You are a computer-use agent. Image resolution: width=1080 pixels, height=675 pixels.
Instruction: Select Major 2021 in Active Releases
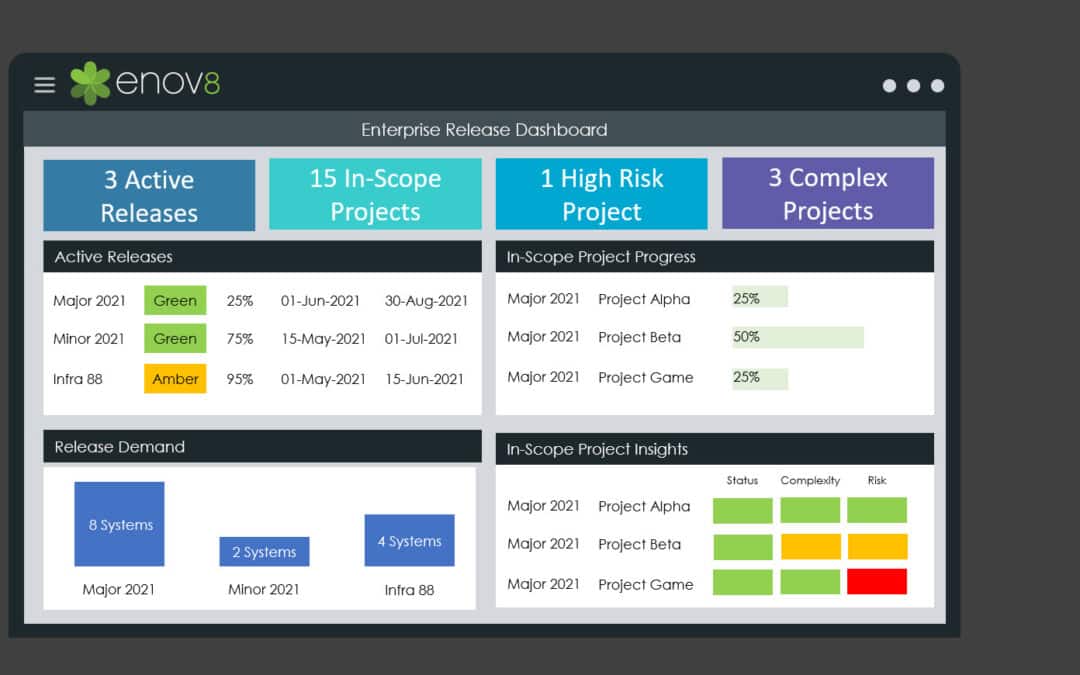(x=90, y=301)
